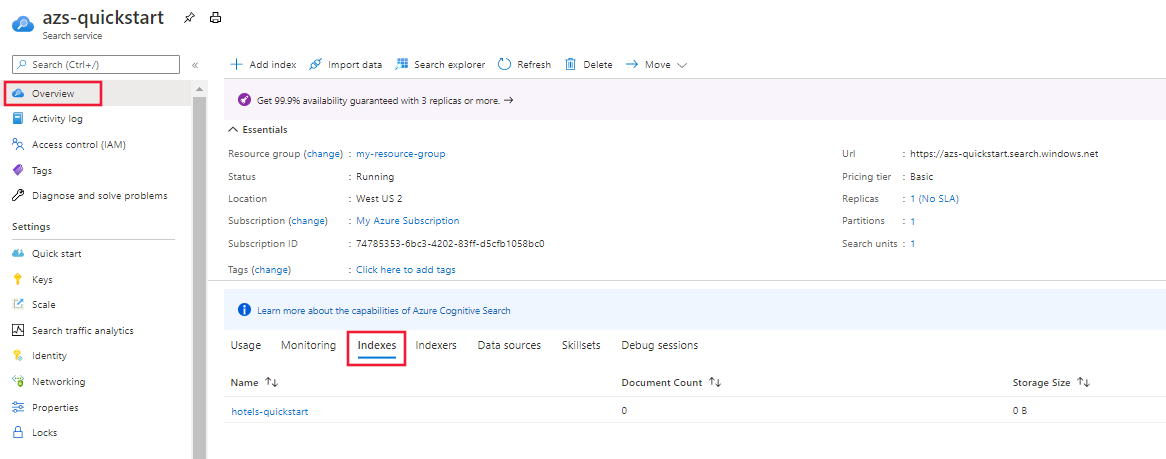Image resolution: width=1166 pixels, height=459 pixels.
Task: Click the Properties sliders icon
Action: click(19, 408)
